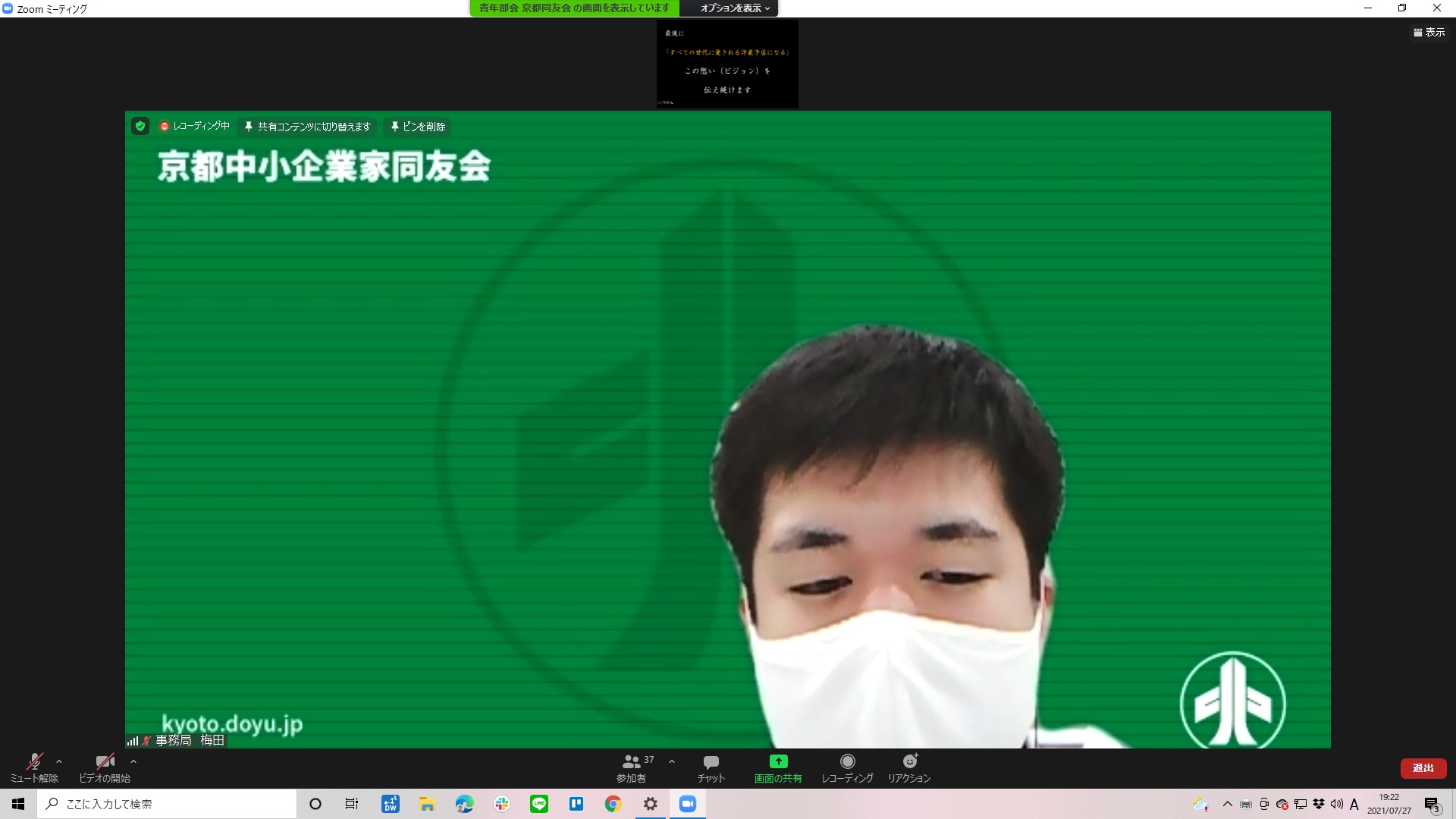The image size is (1456, 819).
Task: Open the weather icon in the system tray
Action: [1200, 805]
